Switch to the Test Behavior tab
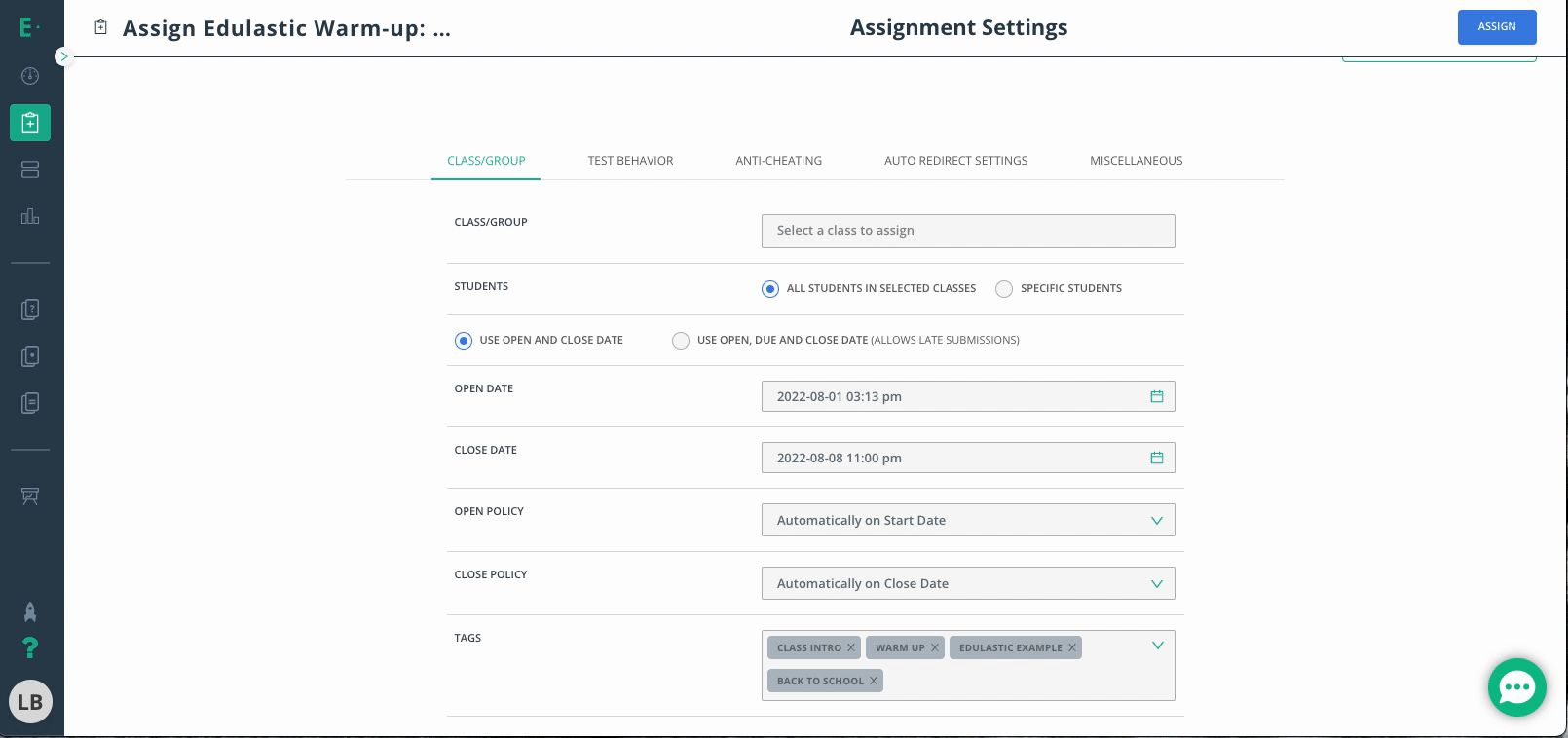 pyautogui.click(x=630, y=161)
